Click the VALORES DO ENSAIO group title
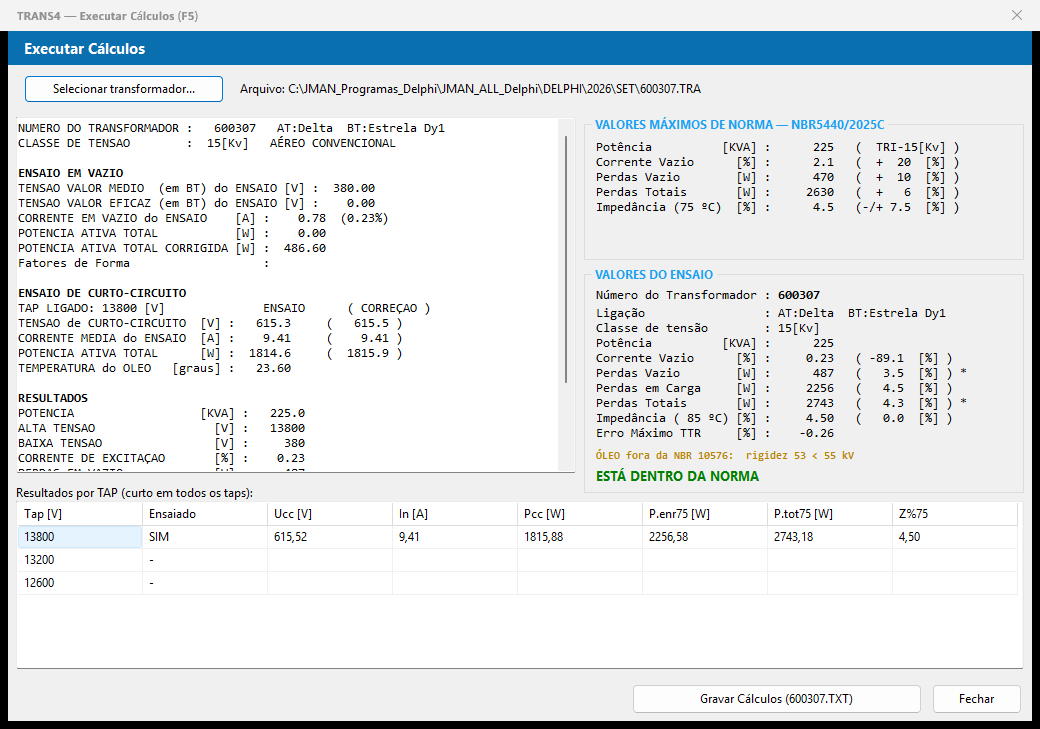Image resolution: width=1040 pixels, height=729 pixels. tap(654, 275)
